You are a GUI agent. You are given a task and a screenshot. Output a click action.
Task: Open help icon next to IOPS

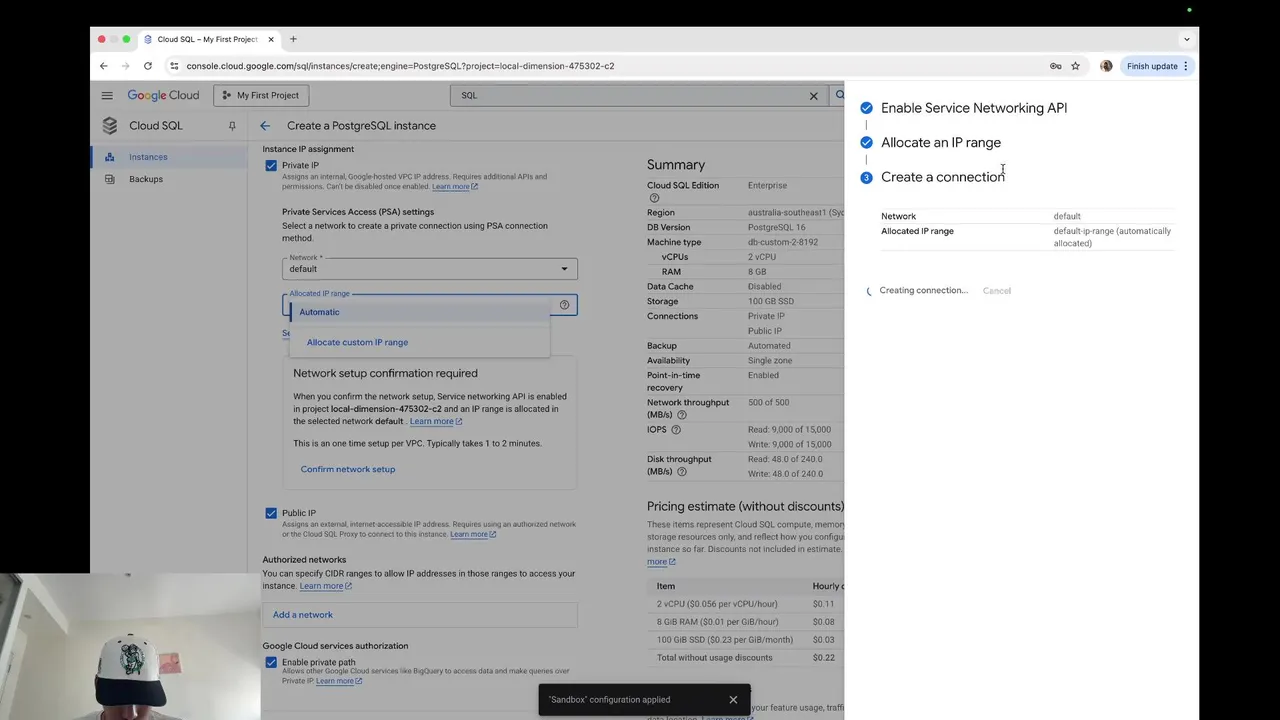[x=676, y=430]
